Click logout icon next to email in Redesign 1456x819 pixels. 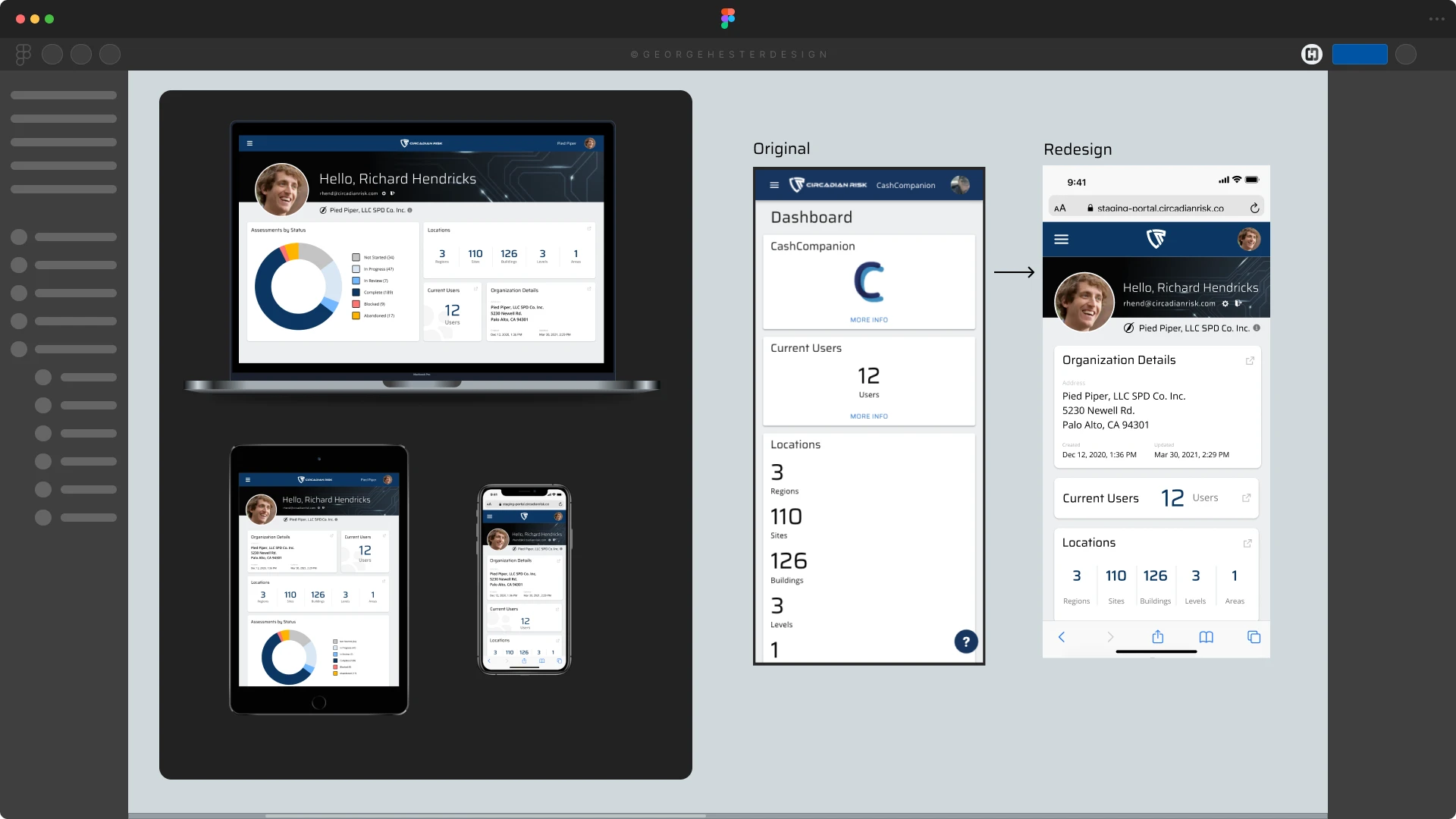[x=1238, y=303]
